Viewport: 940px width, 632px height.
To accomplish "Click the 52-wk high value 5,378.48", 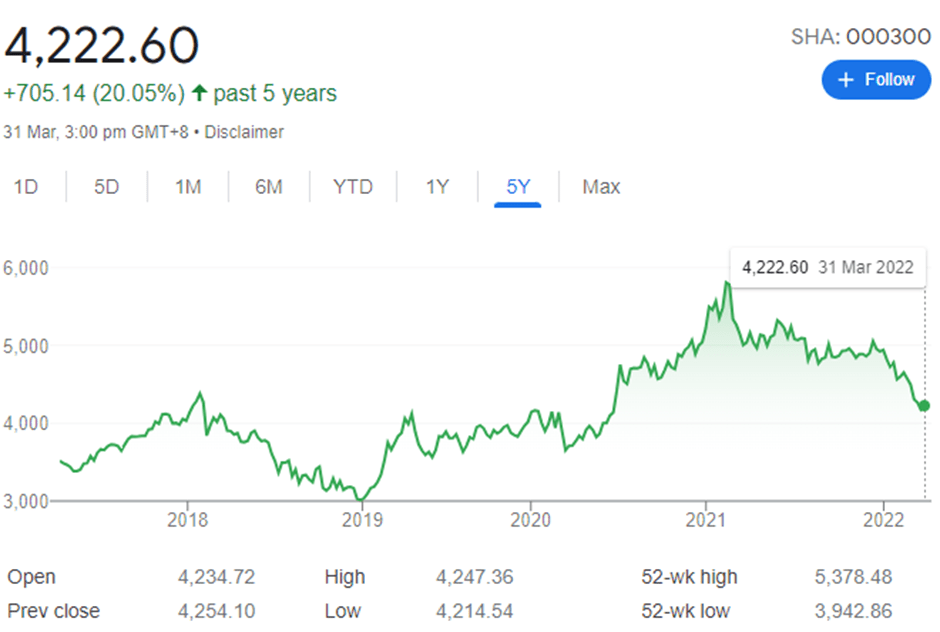I will [x=854, y=577].
